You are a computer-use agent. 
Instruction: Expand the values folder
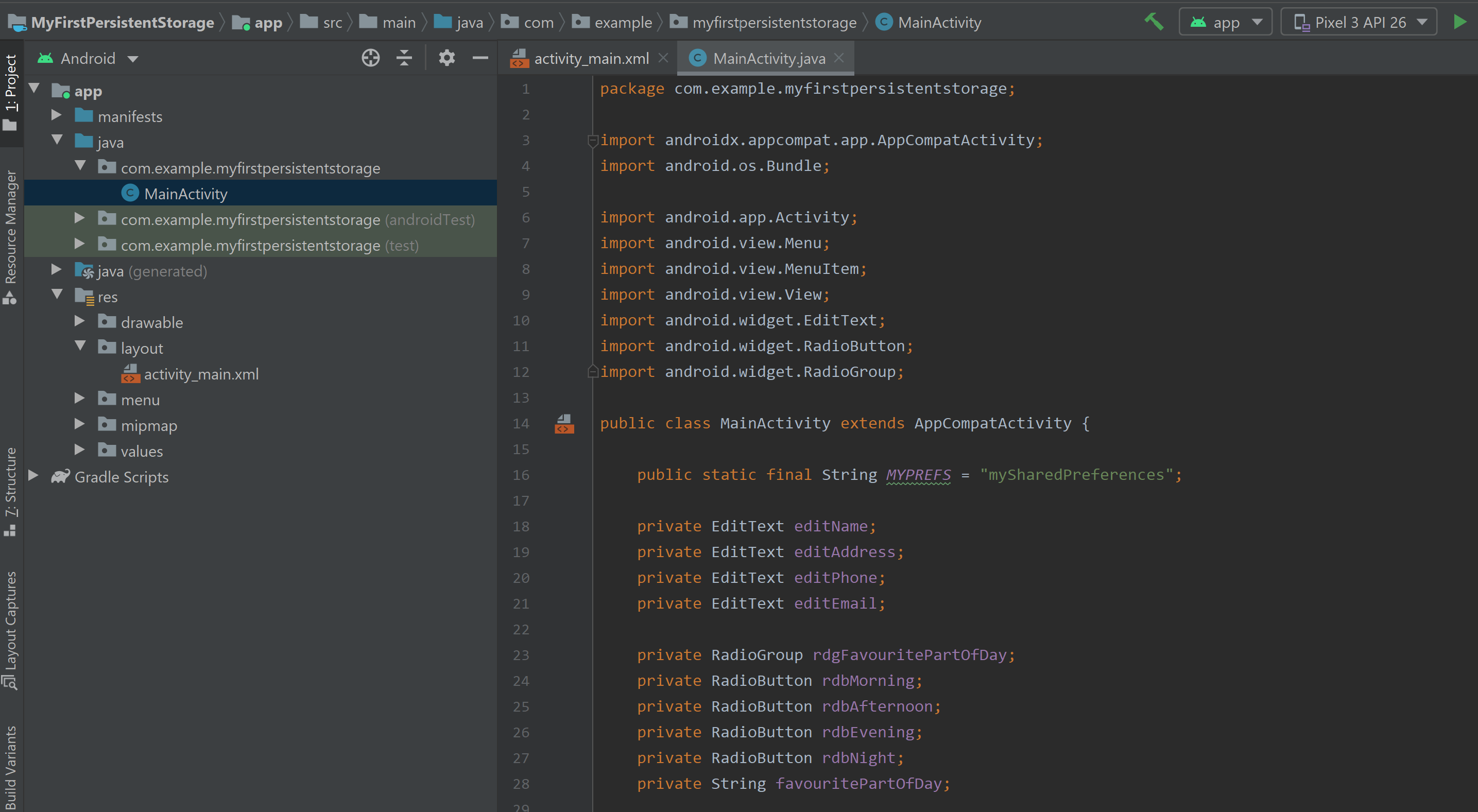(x=80, y=450)
